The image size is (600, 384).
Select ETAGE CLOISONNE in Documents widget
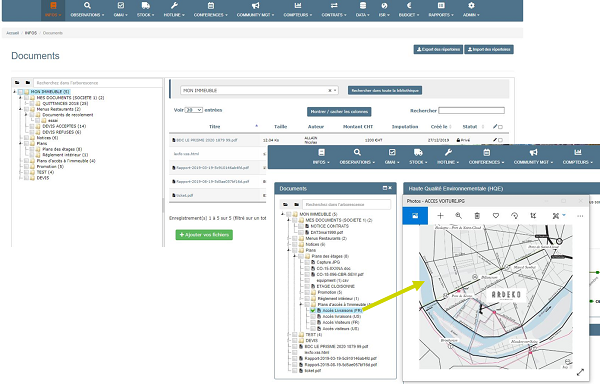[336, 286]
